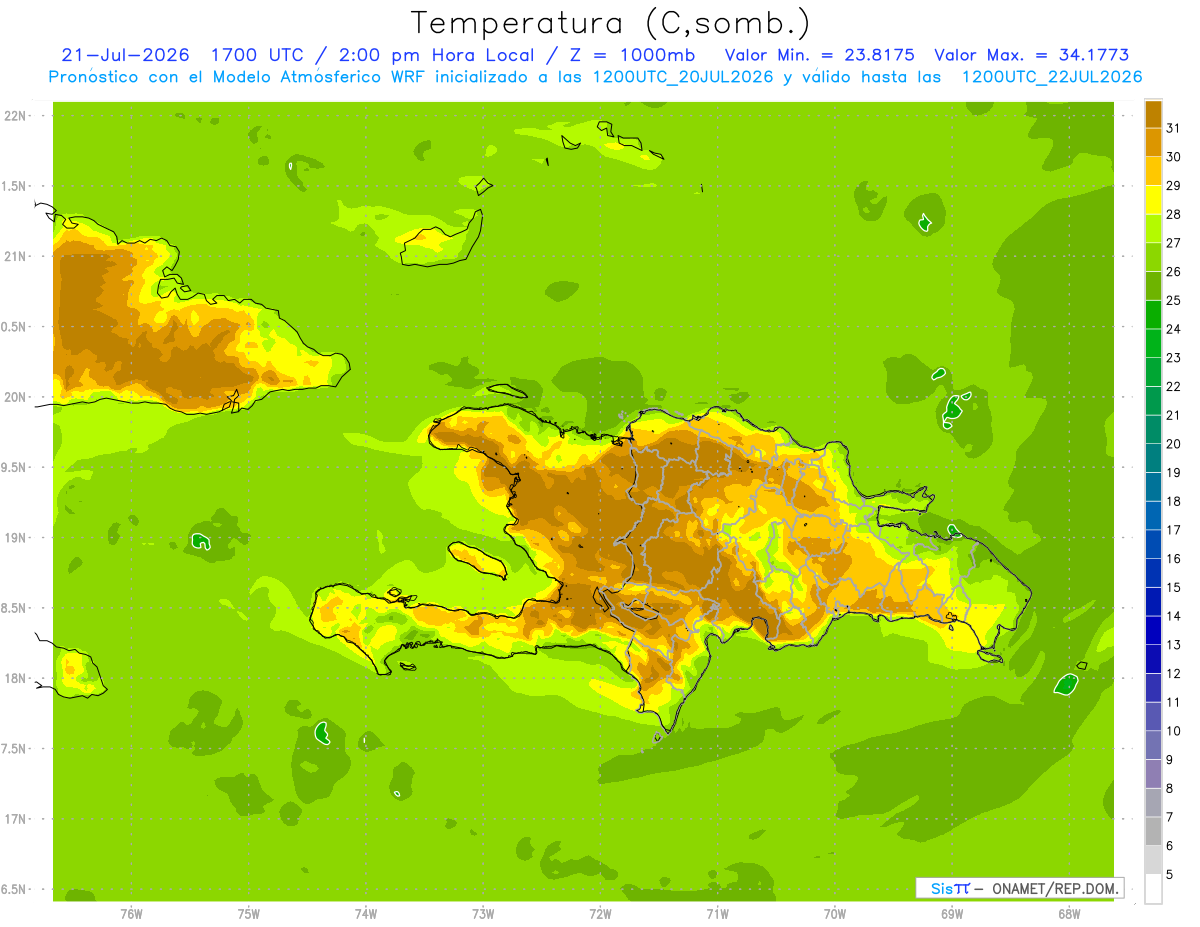Click latitude axis label '21N'

click(x=15, y=256)
